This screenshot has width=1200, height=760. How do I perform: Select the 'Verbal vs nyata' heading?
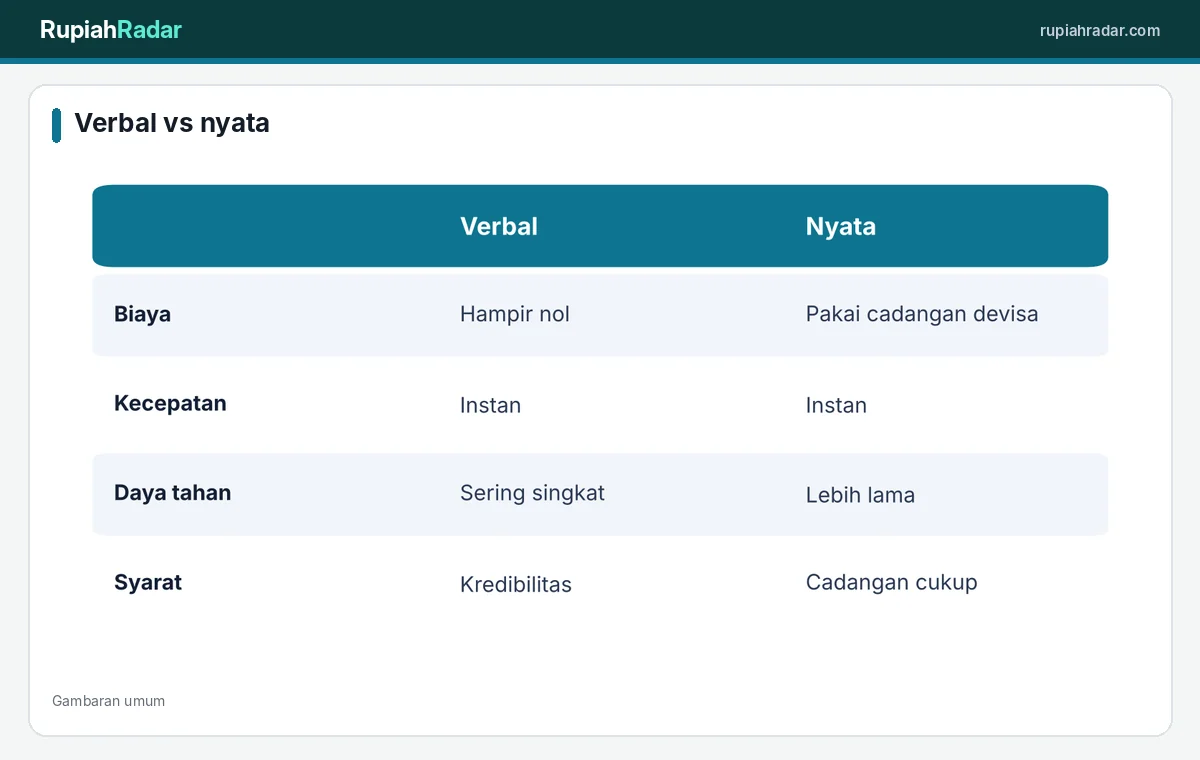172,123
